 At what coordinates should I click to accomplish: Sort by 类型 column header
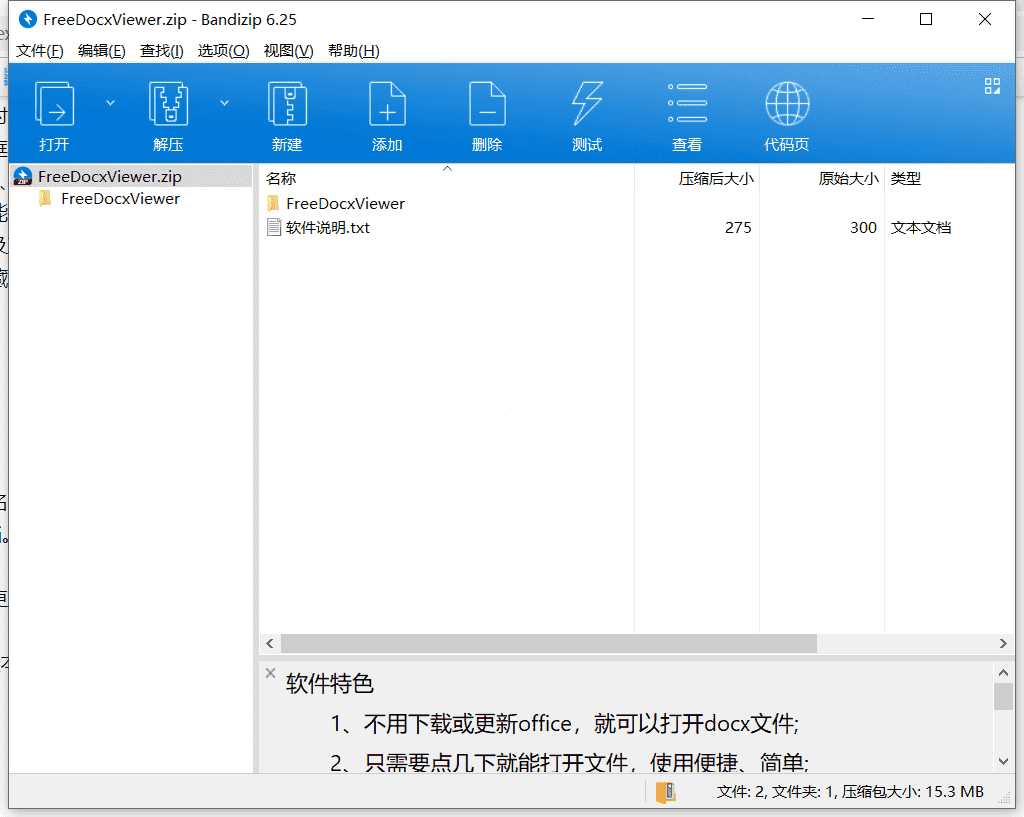point(949,178)
